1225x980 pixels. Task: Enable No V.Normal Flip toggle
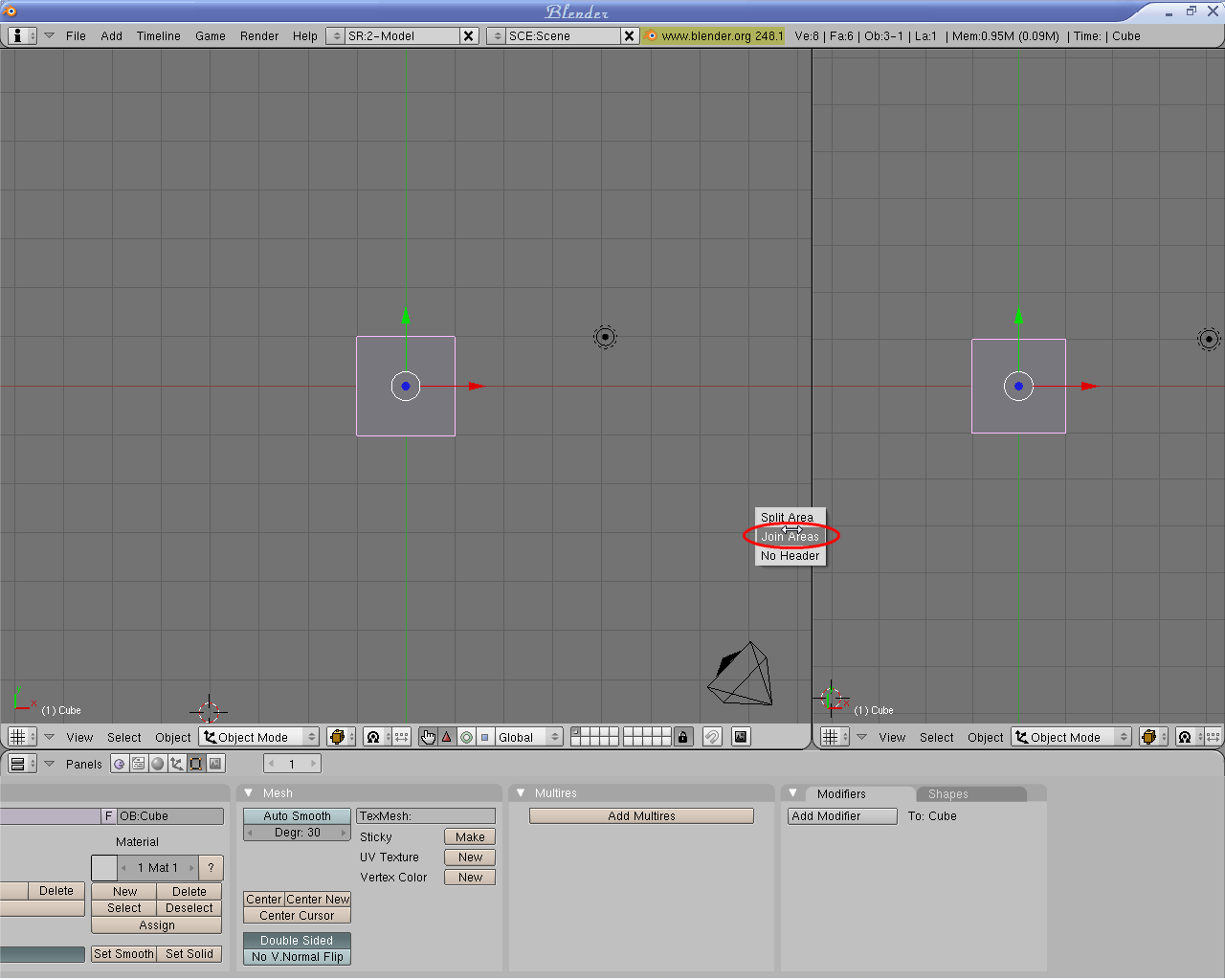(x=297, y=957)
